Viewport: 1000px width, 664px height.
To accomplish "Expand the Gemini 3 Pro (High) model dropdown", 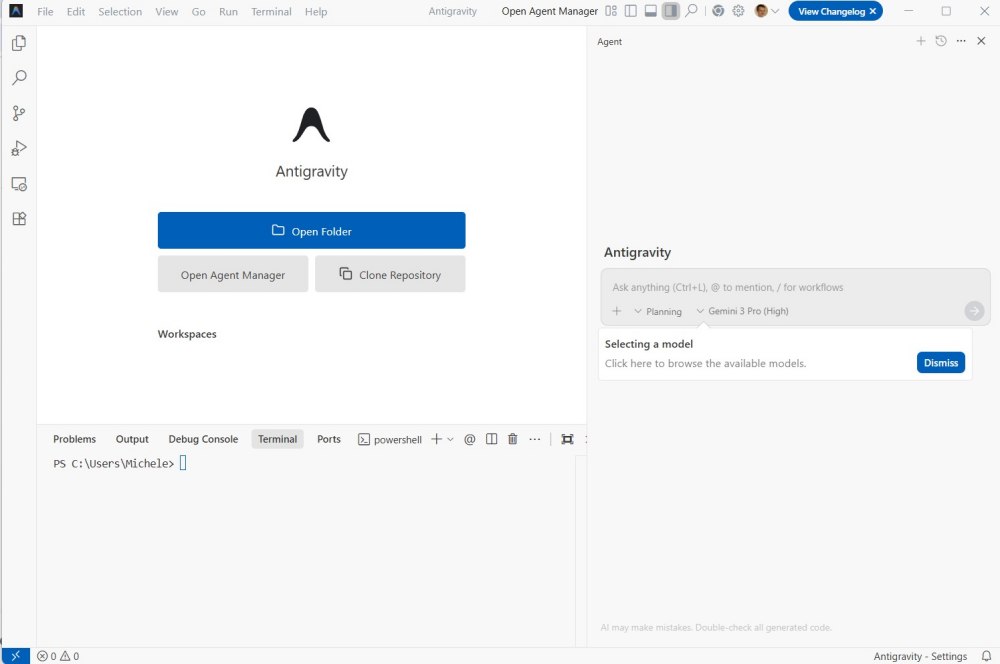I will pyautogui.click(x=742, y=311).
